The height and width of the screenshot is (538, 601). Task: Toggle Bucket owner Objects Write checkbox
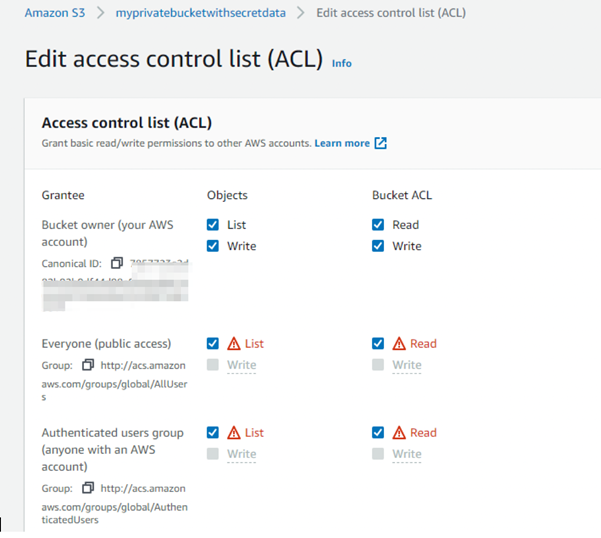pyautogui.click(x=213, y=246)
